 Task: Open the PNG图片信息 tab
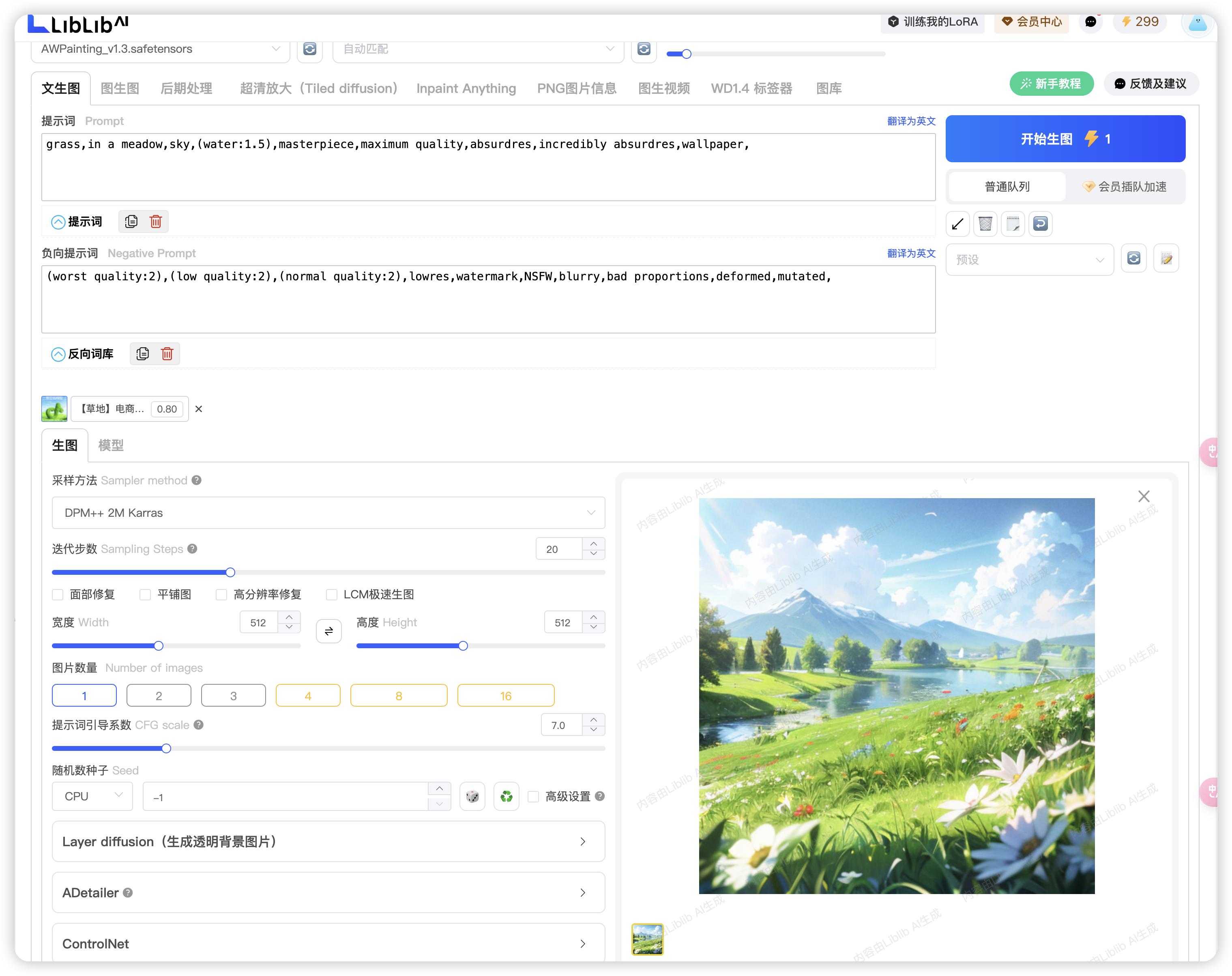[576, 88]
